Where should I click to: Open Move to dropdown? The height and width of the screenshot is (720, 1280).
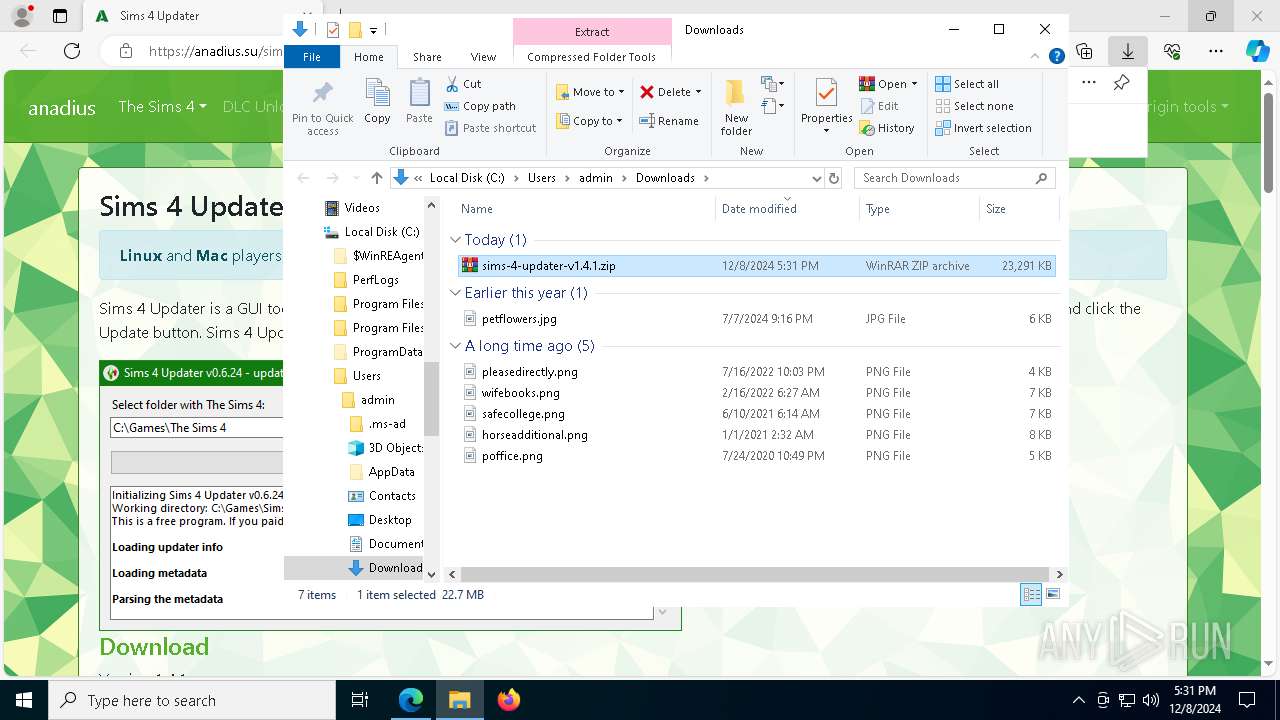[x=590, y=92]
